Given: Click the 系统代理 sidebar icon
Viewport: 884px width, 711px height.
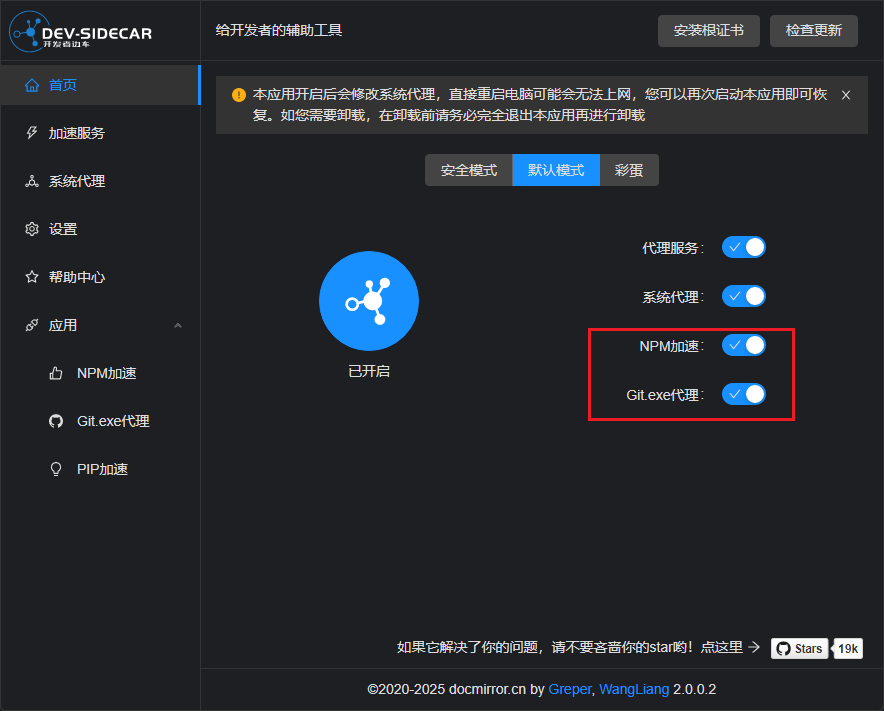Looking at the screenshot, I should coord(31,180).
